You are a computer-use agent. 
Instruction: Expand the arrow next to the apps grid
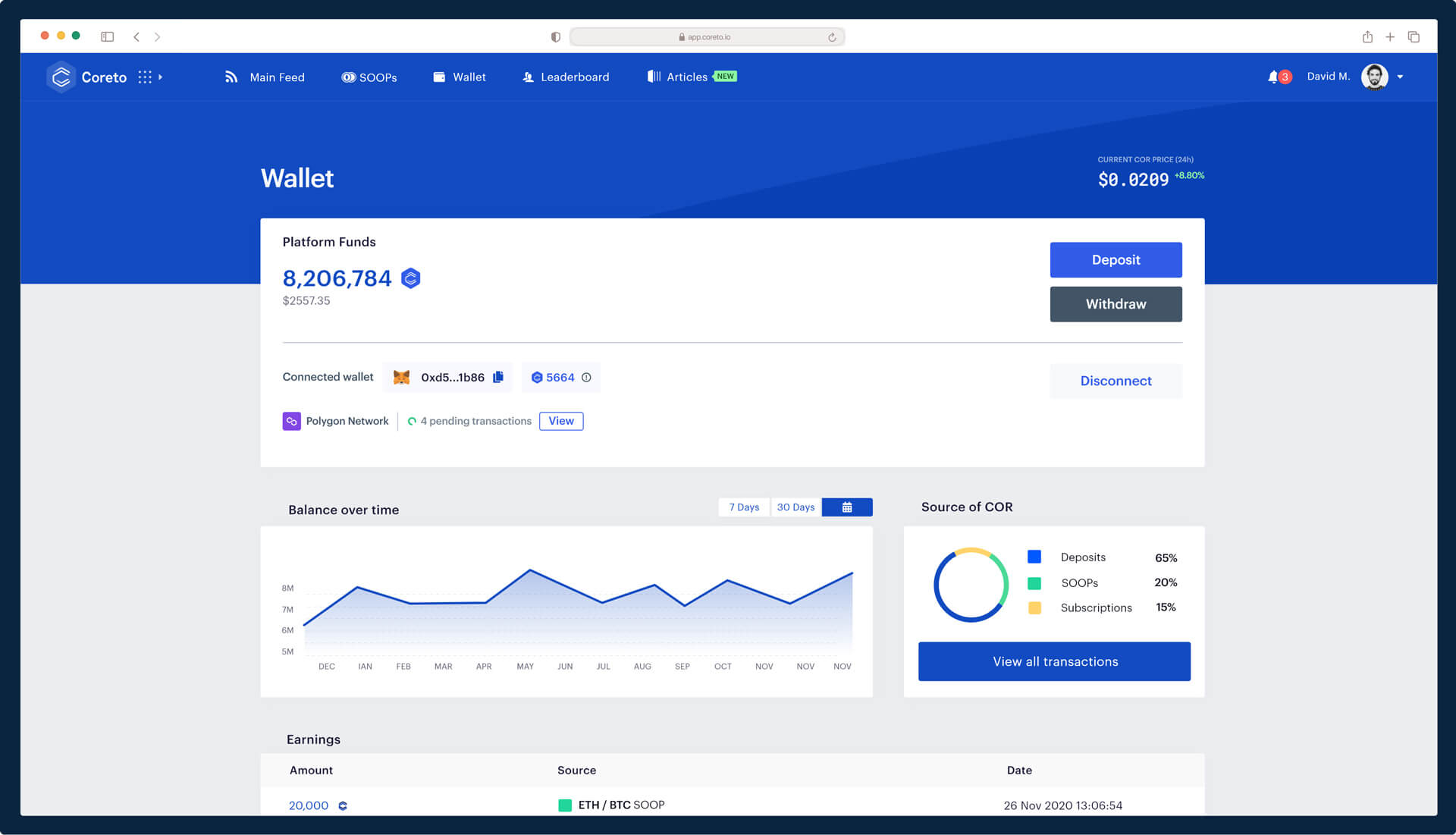160,77
